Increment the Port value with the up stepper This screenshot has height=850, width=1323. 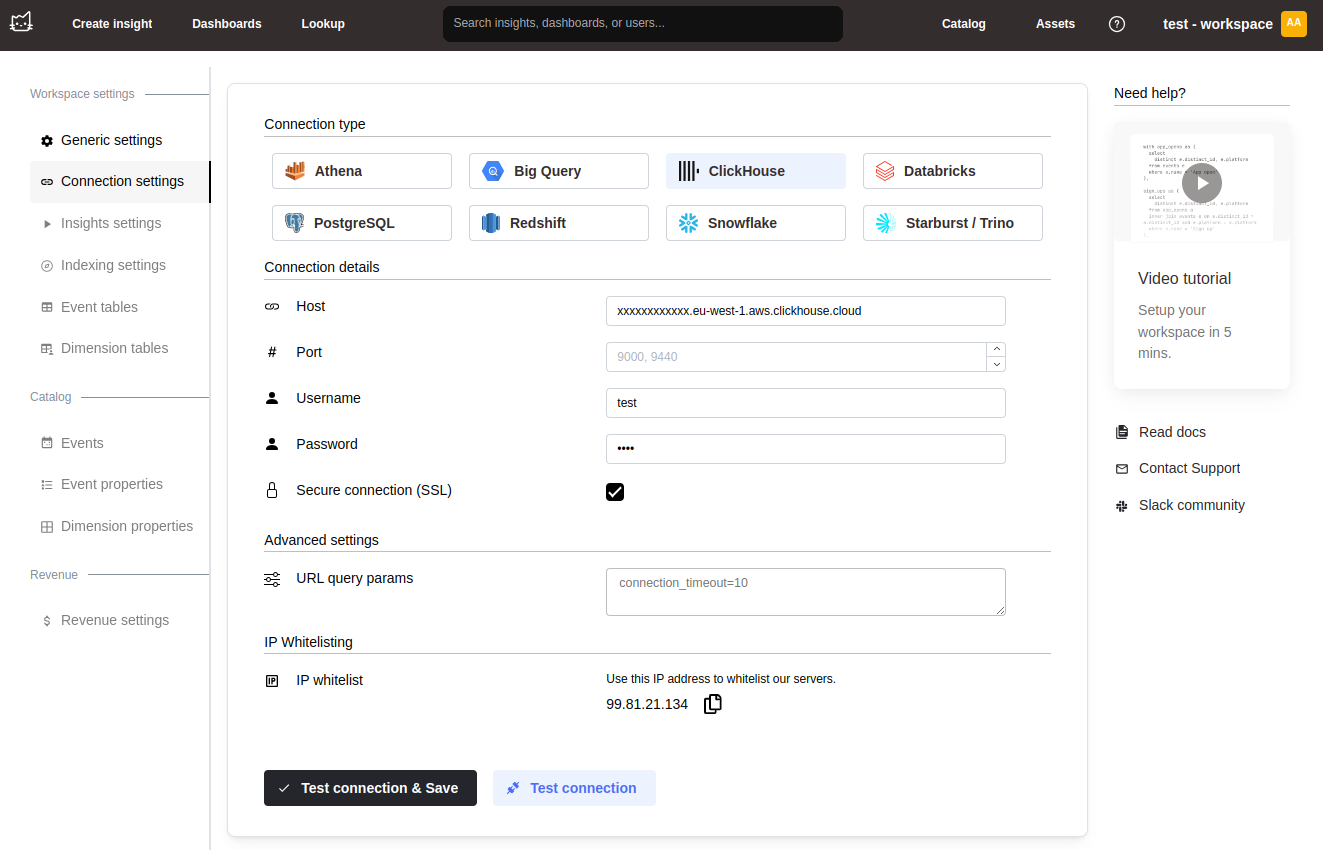click(996, 351)
